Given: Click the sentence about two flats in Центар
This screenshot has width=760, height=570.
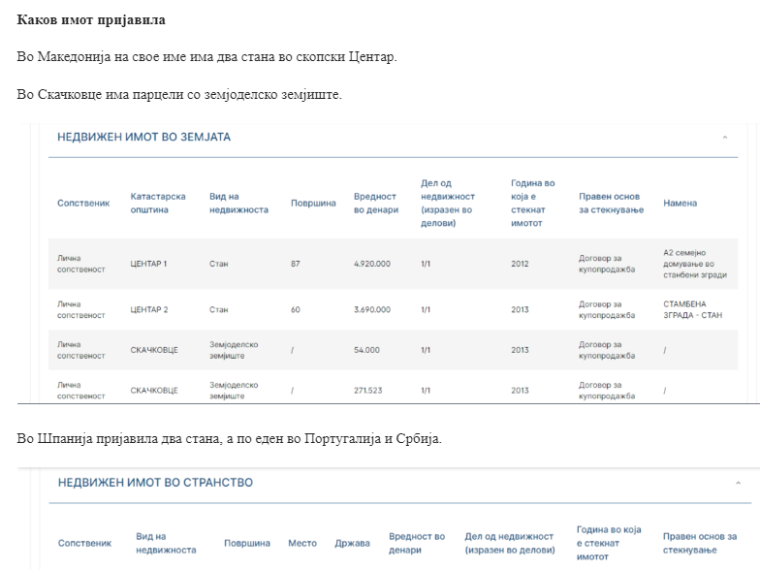Looking at the screenshot, I should click(x=207, y=57).
